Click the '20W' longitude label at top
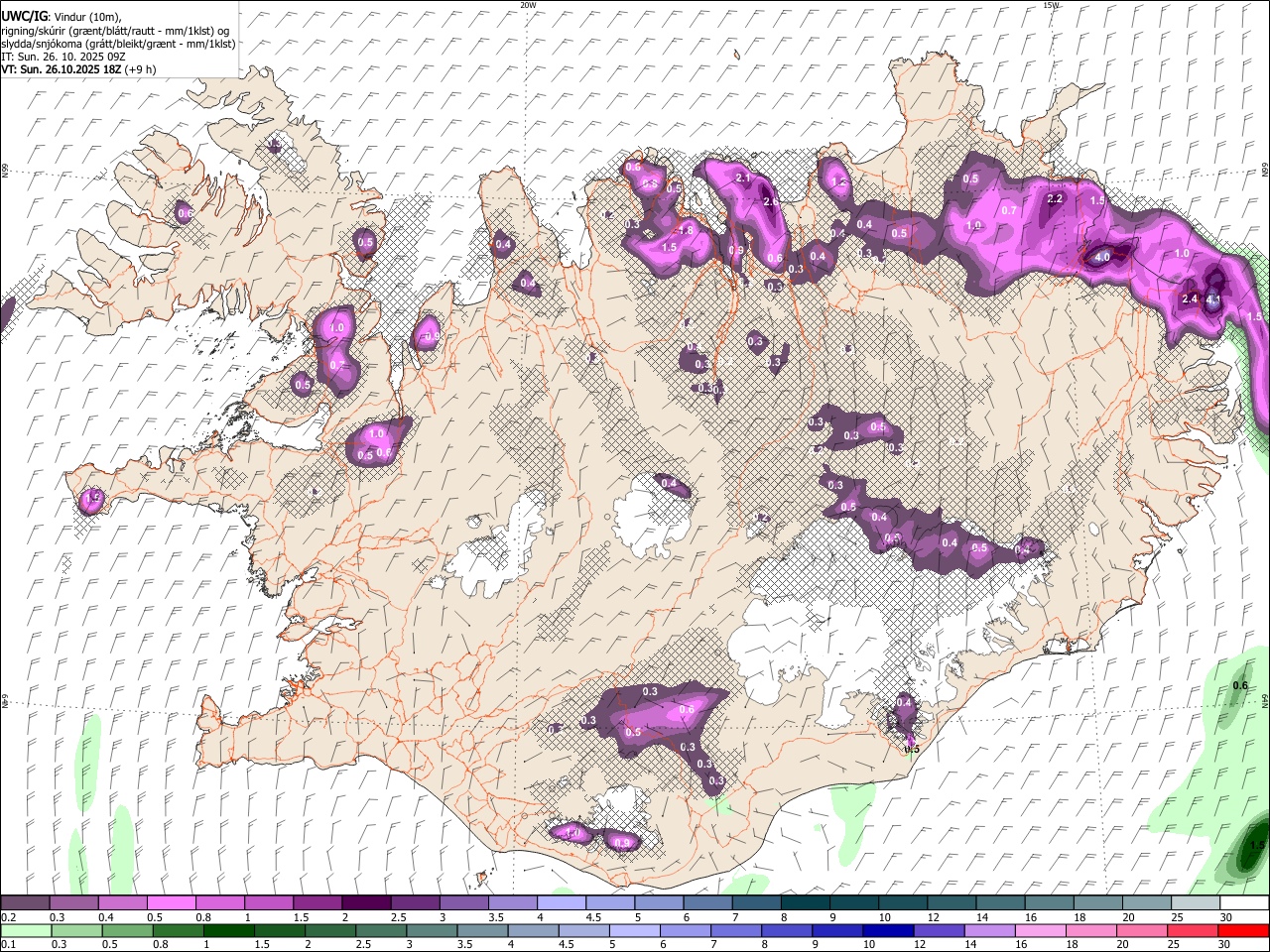The image size is (1270, 952). pos(528,5)
